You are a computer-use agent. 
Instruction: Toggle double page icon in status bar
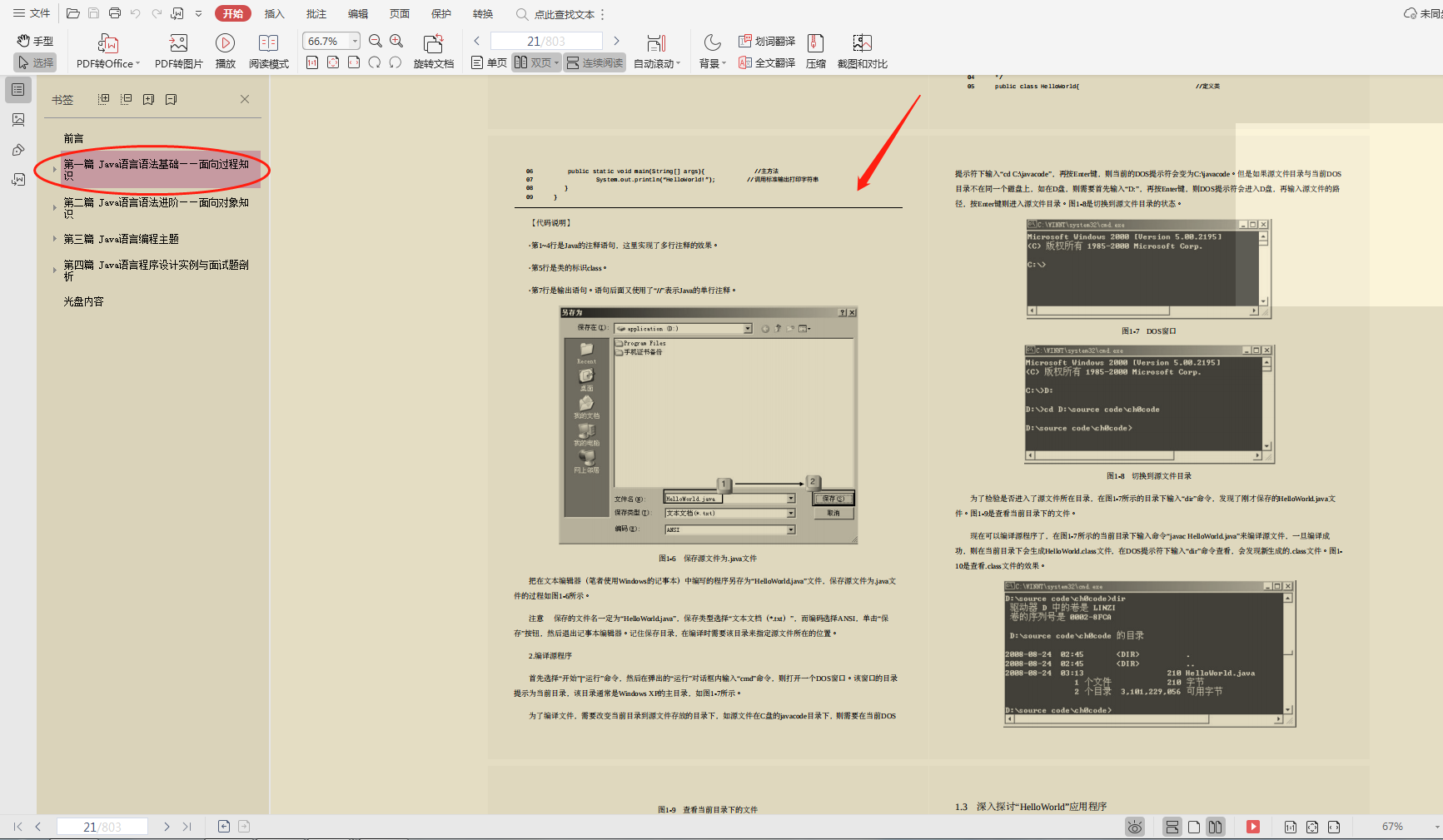pyautogui.click(x=1216, y=827)
